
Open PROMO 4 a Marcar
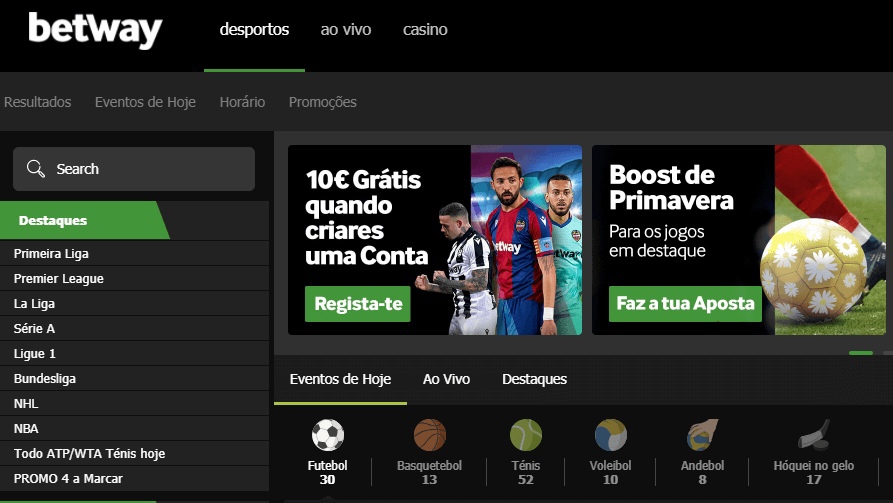pos(134,479)
